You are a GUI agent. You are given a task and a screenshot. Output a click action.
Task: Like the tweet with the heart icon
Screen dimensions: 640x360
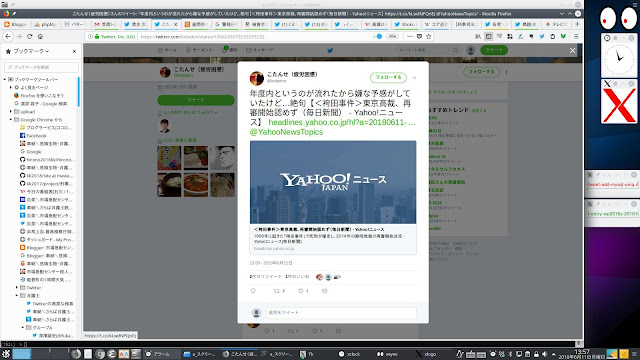click(300, 291)
